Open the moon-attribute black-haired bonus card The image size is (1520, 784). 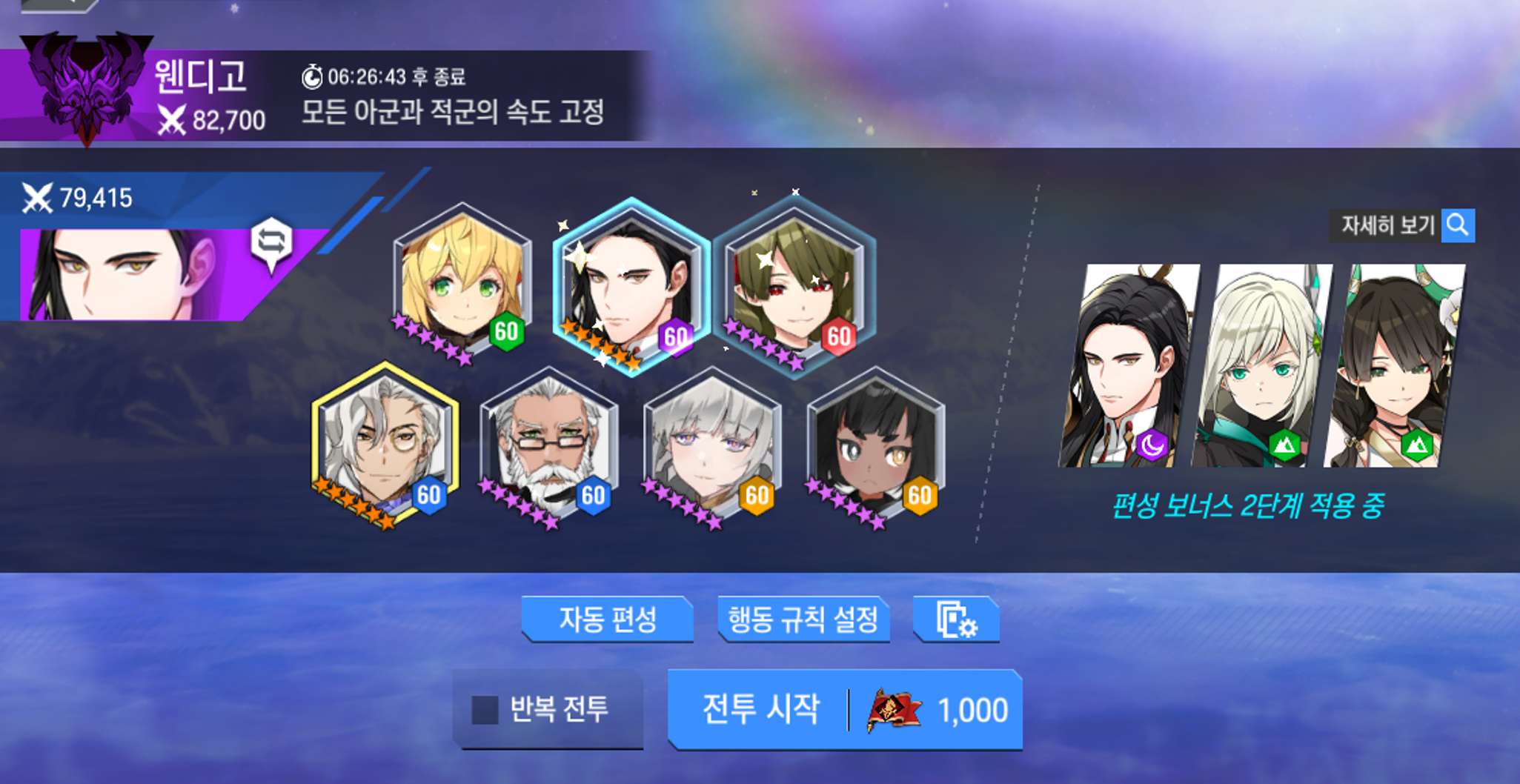point(1129,365)
